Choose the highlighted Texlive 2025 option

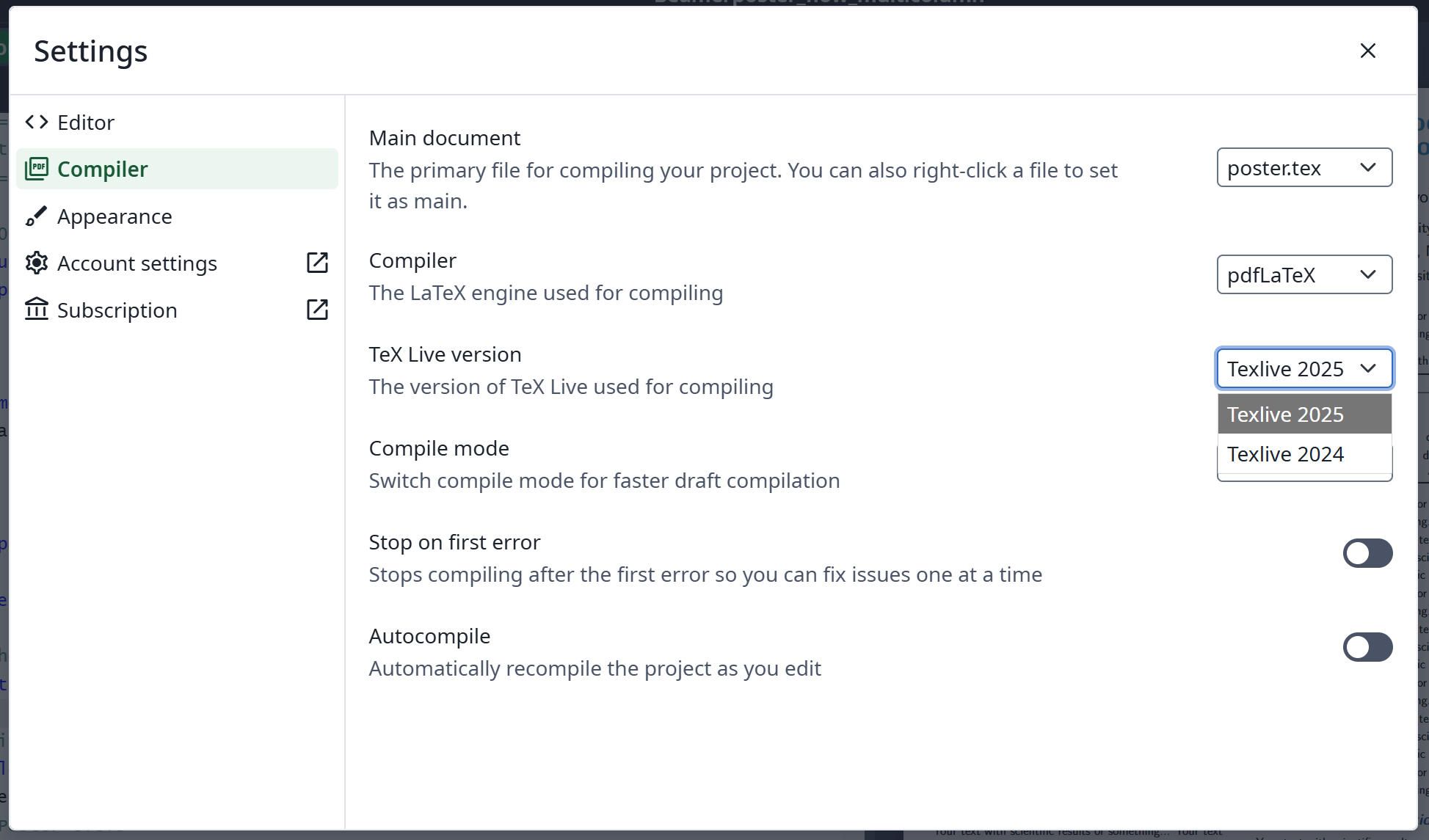(x=1286, y=414)
